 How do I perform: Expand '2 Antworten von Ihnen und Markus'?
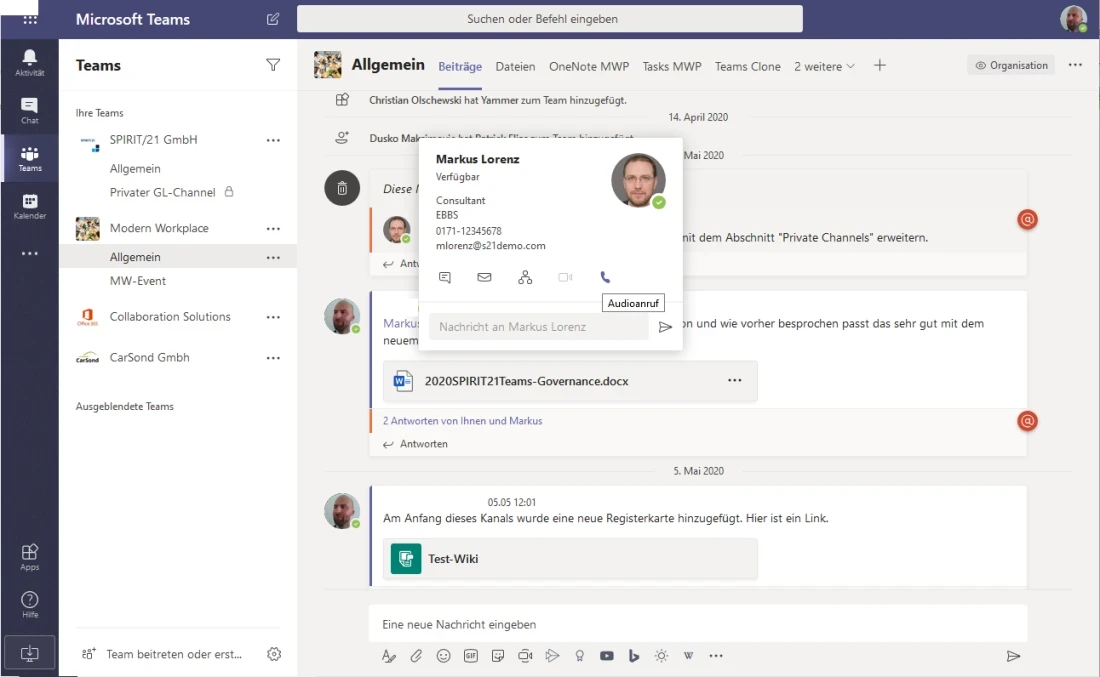pos(462,421)
